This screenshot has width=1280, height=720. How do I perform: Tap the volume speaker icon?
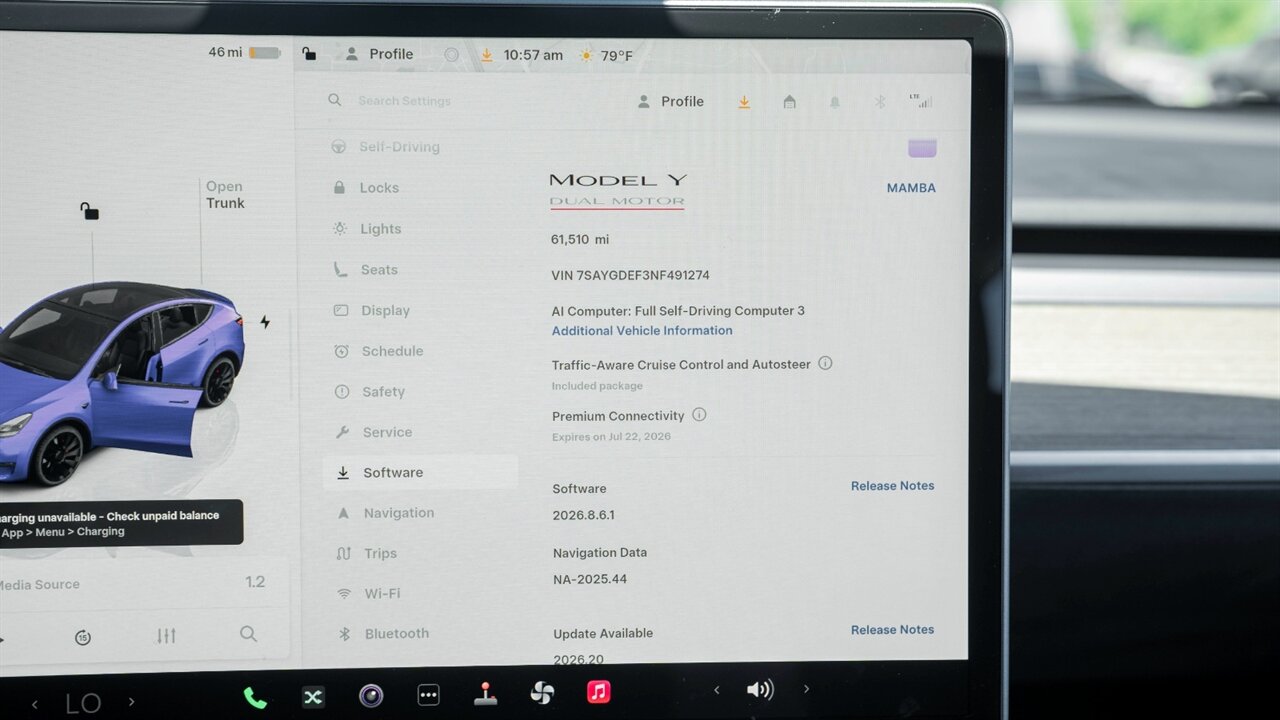760,689
